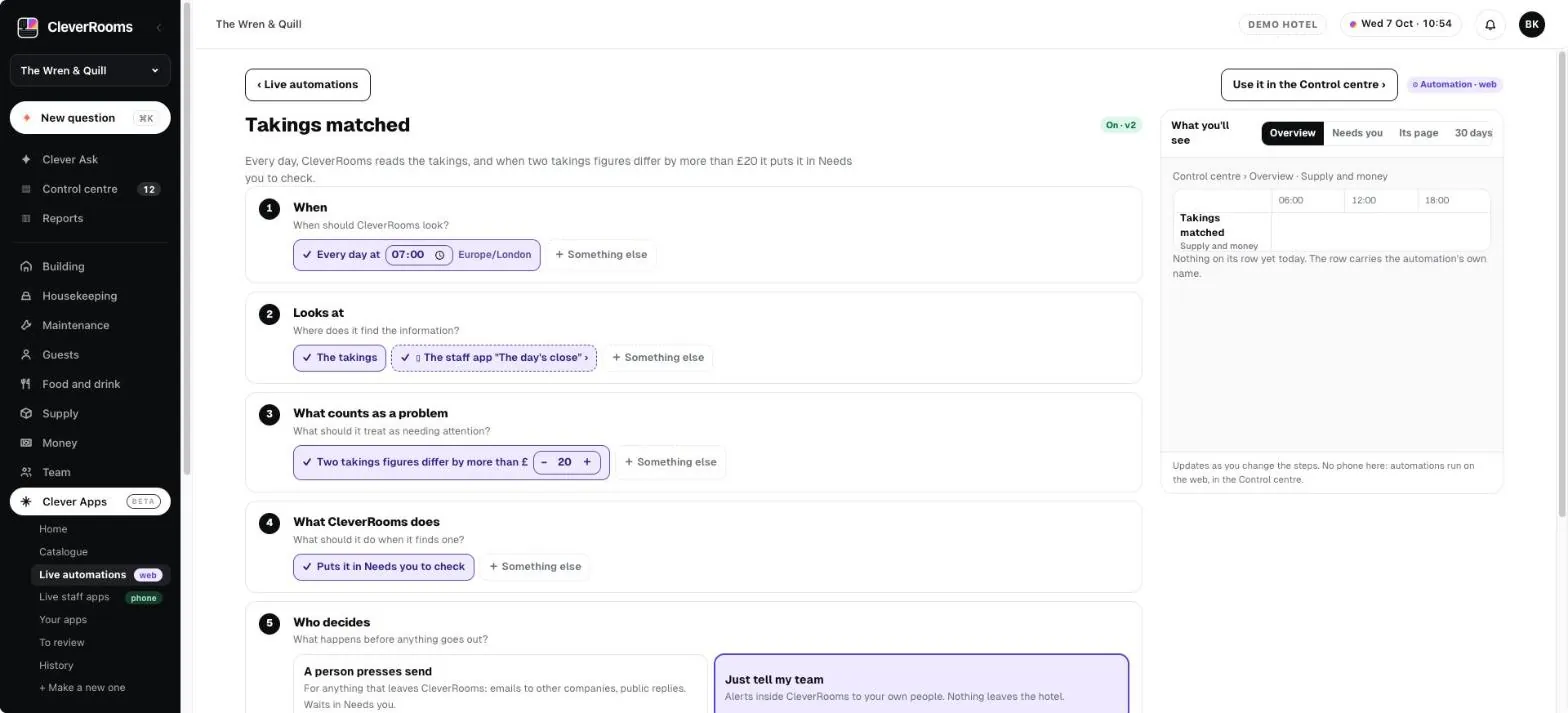Switch to the Needs you preview tab
Screen dimensions: 1568x713
[x=1357, y=134]
